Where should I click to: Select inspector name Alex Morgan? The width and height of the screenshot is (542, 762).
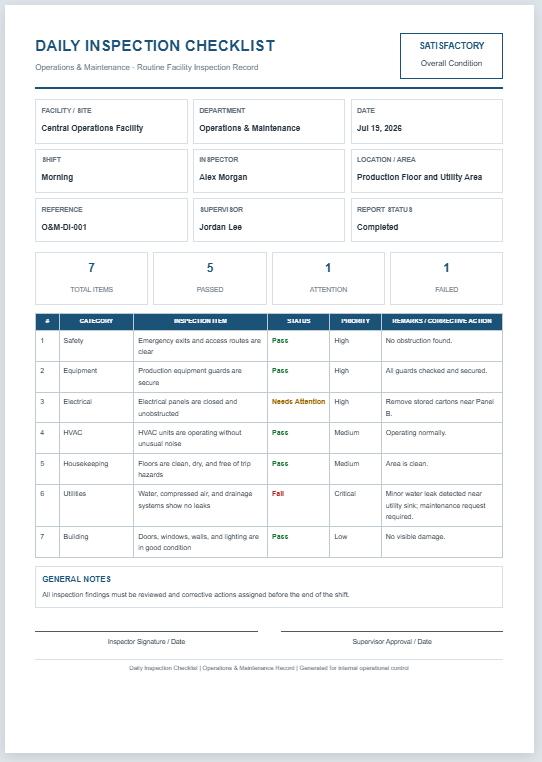click(223, 177)
